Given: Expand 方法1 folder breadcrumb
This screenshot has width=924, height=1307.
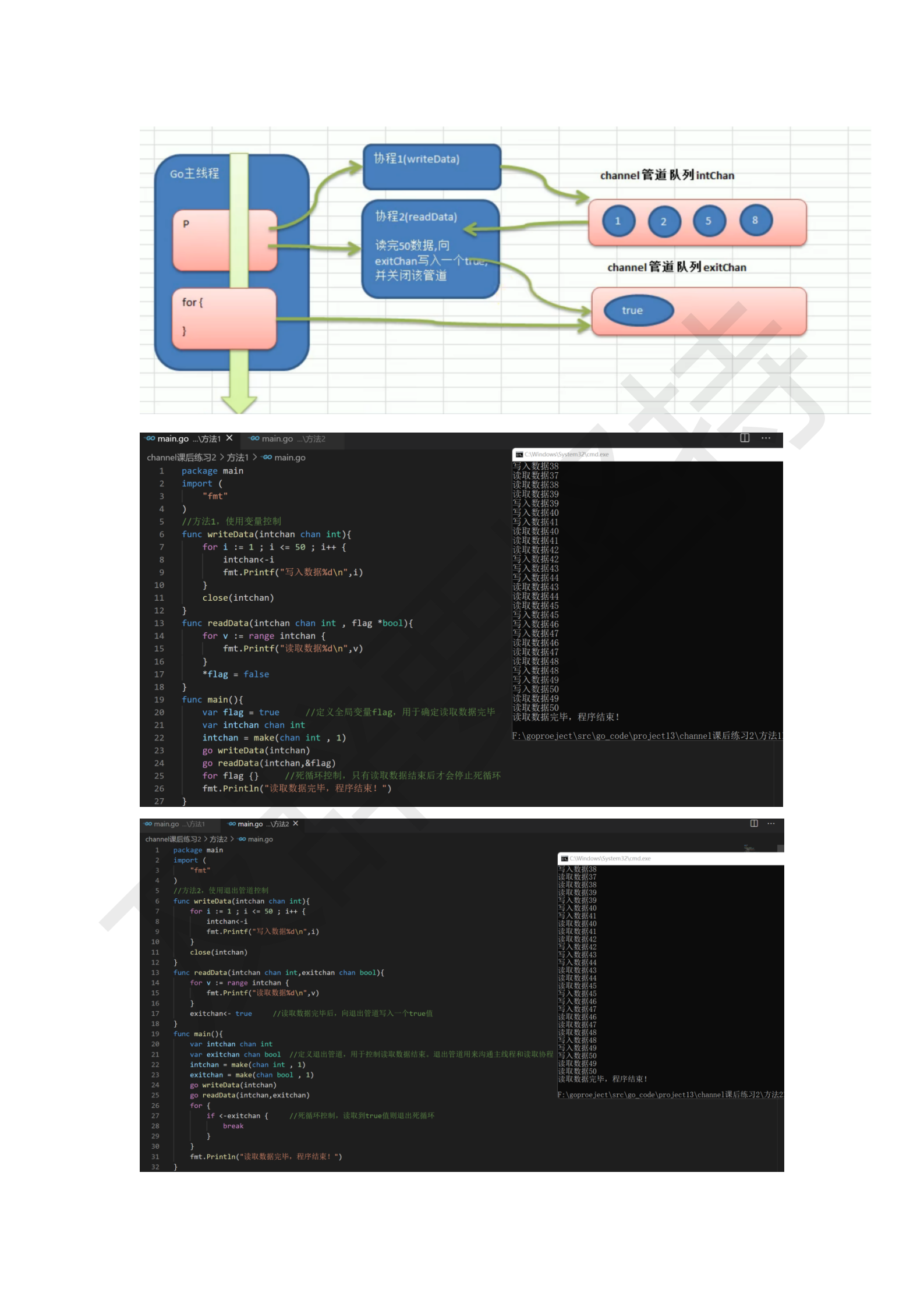Looking at the screenshot, I should pyautogui.click(x=237, y=458).
